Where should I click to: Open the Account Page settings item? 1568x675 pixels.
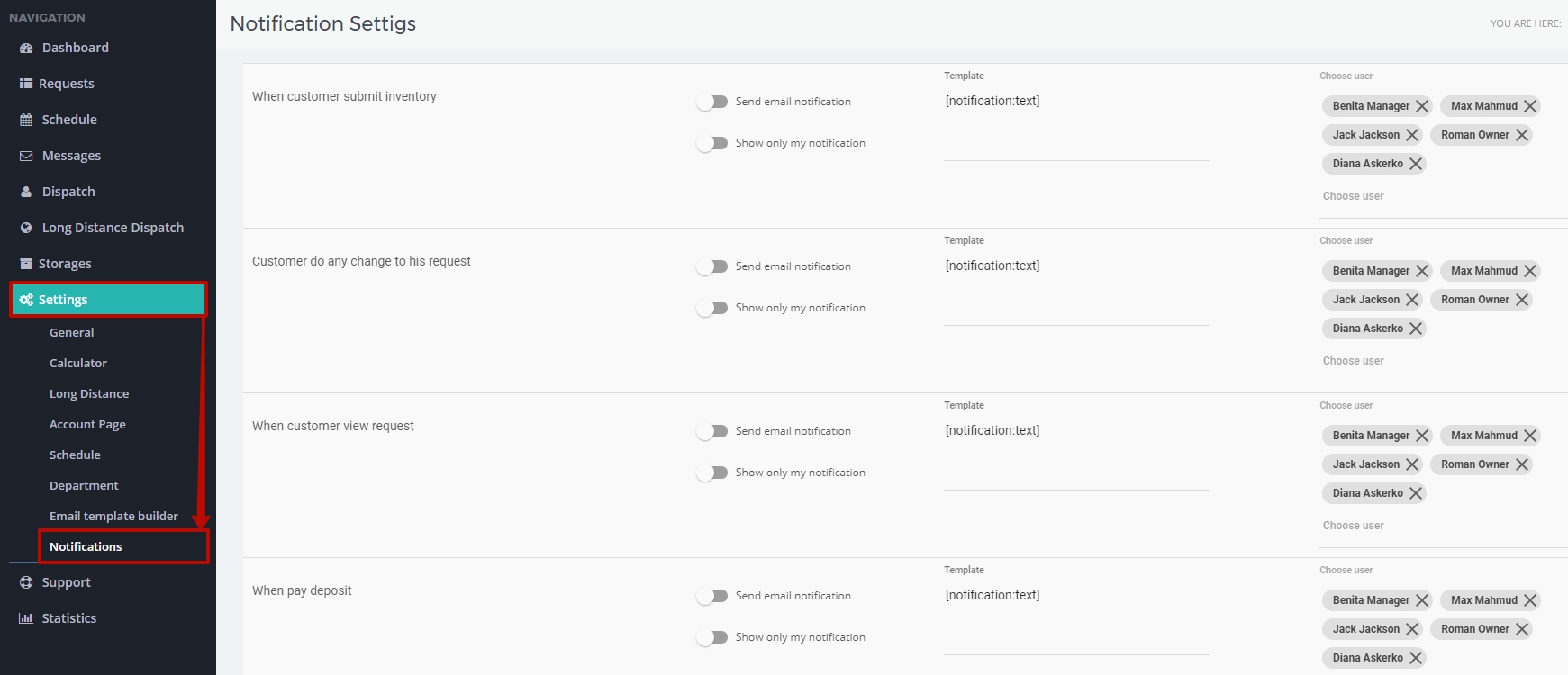coord(87,424)
